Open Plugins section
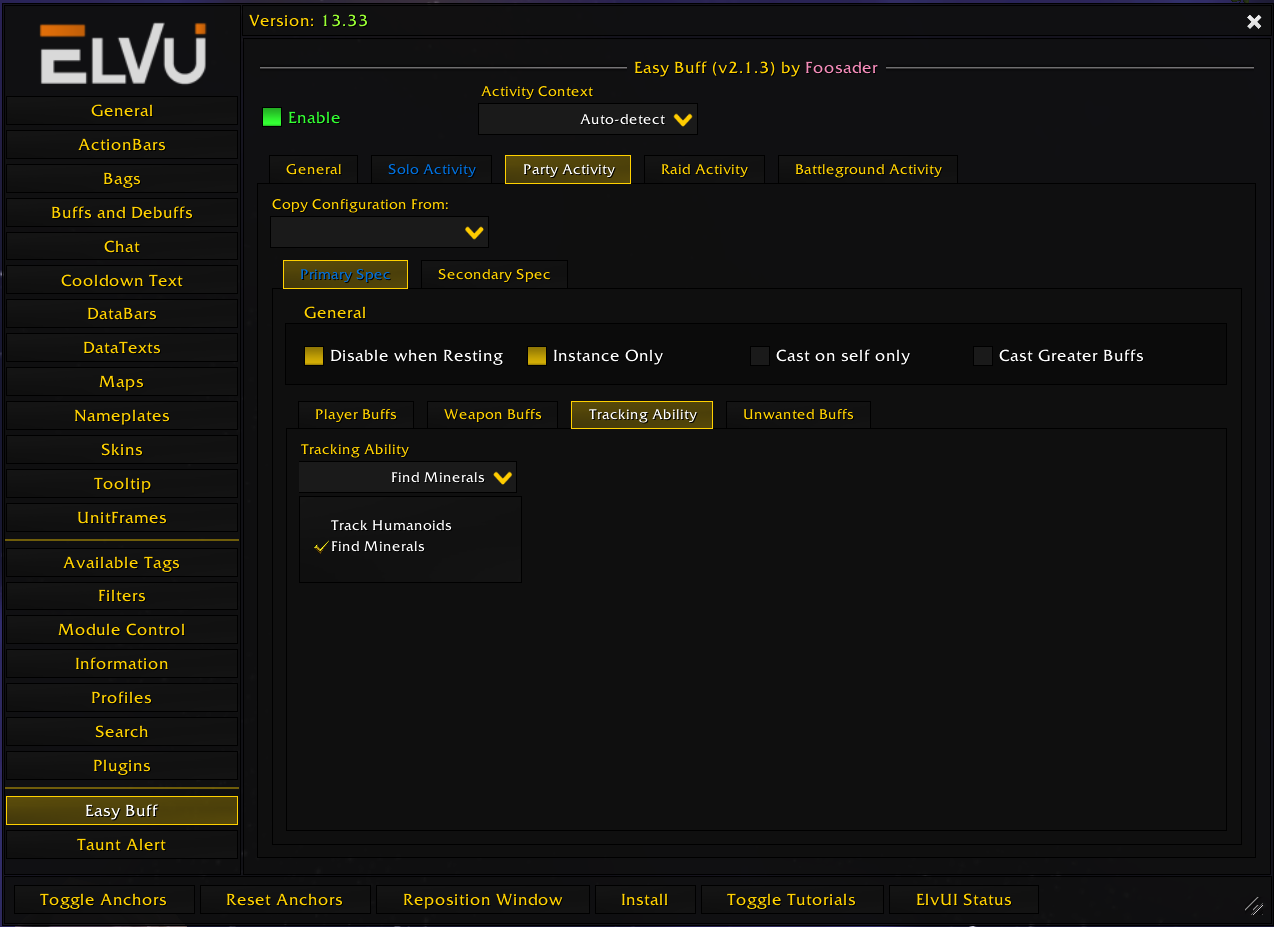Viewport: 1274px width, 927px height. pyautogui.click(x=122, y=766)
